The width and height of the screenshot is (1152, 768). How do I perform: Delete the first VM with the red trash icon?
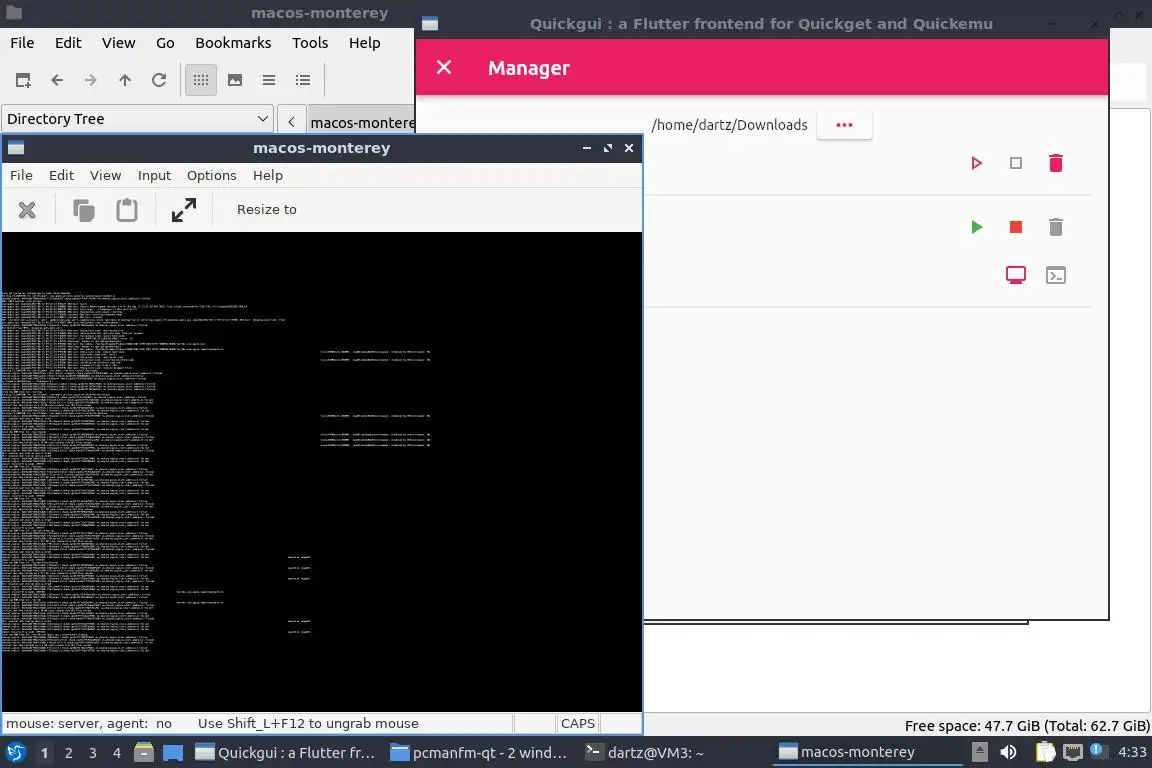pos(1056,163)
